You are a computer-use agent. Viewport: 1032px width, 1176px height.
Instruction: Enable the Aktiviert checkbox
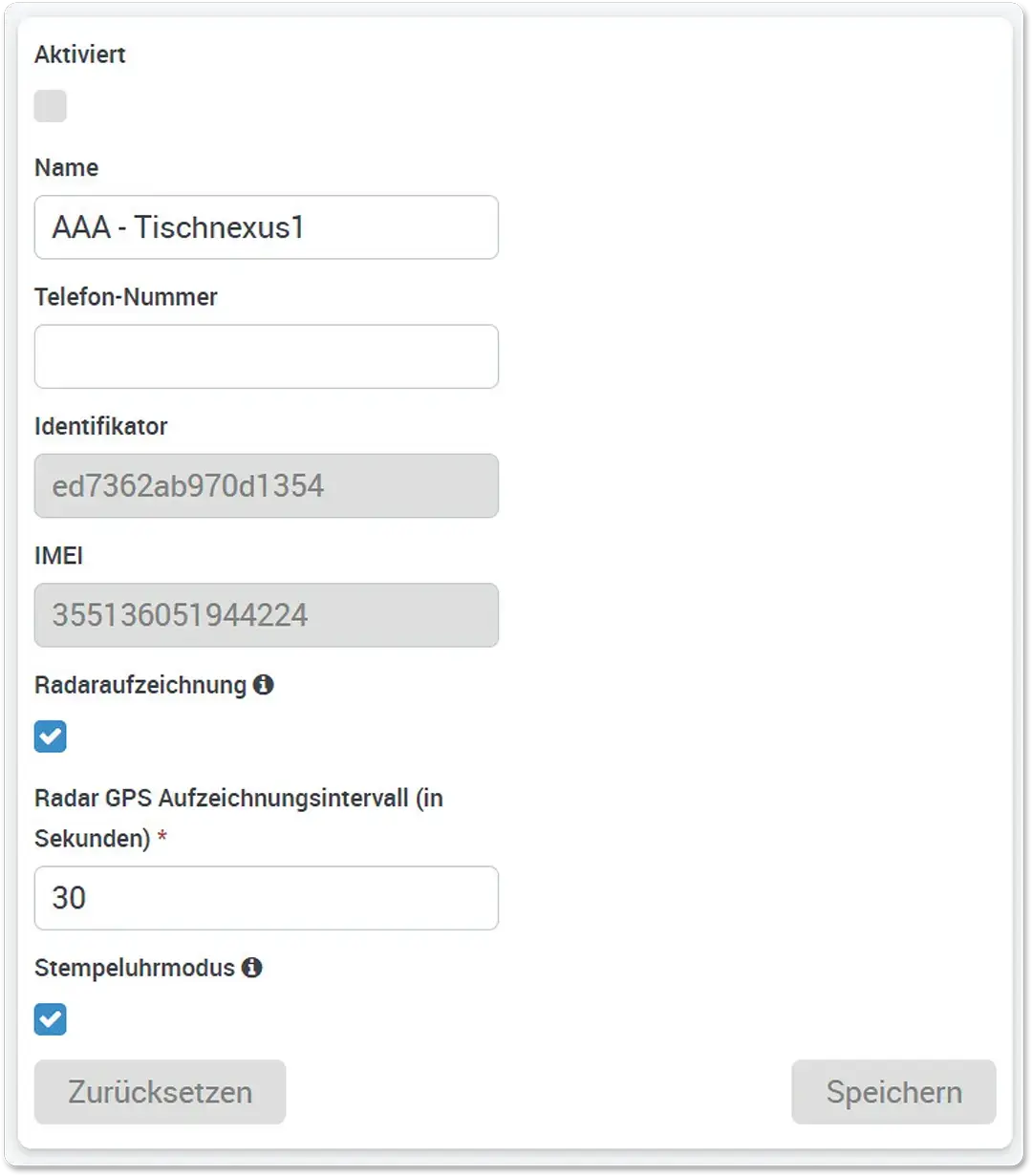51,106
